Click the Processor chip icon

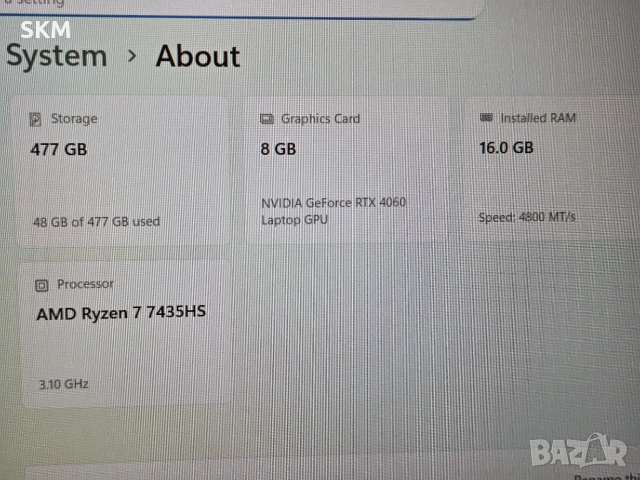click(x=42, y=285)
